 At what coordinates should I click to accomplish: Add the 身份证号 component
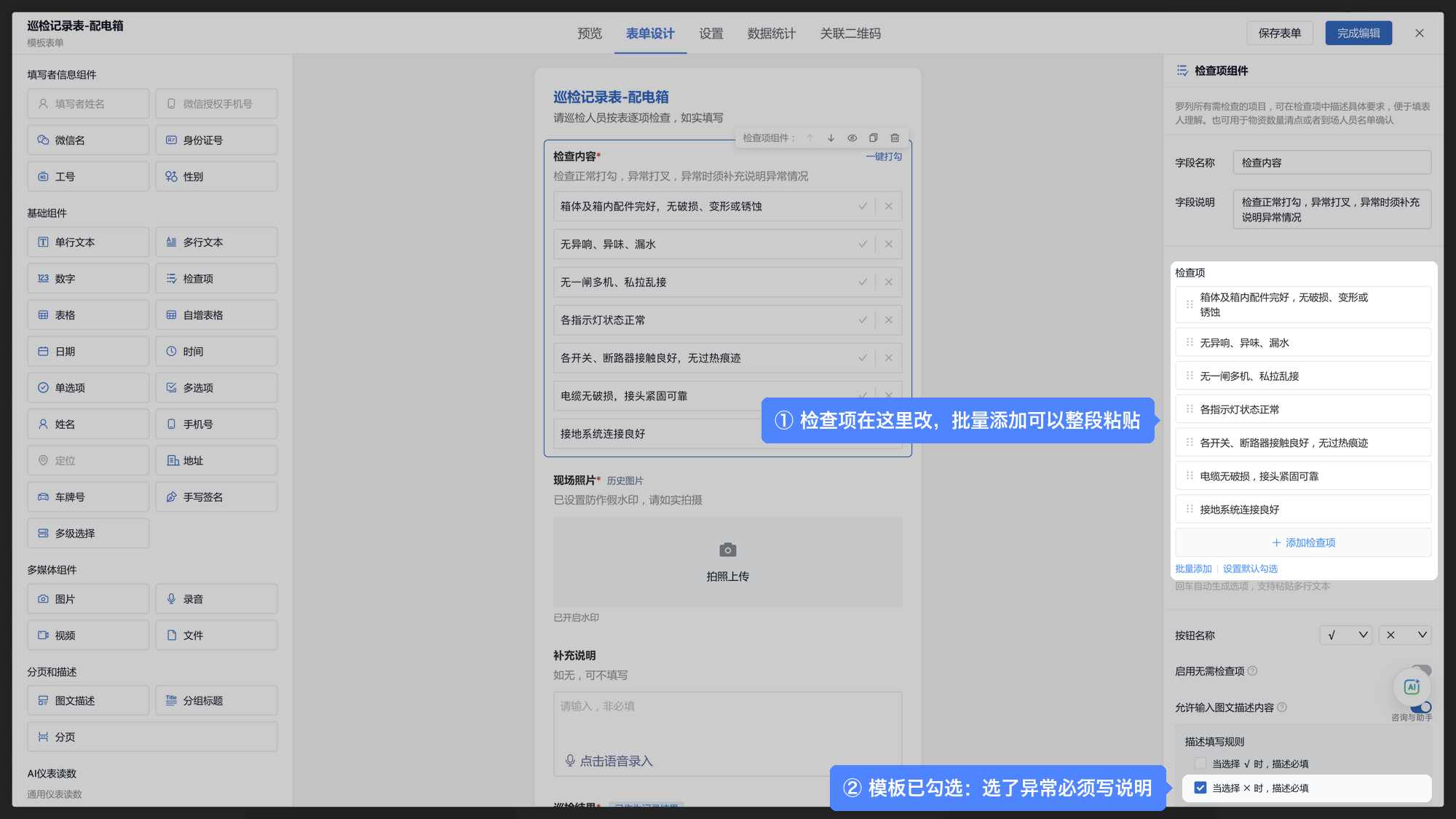(x=216, y=140)
